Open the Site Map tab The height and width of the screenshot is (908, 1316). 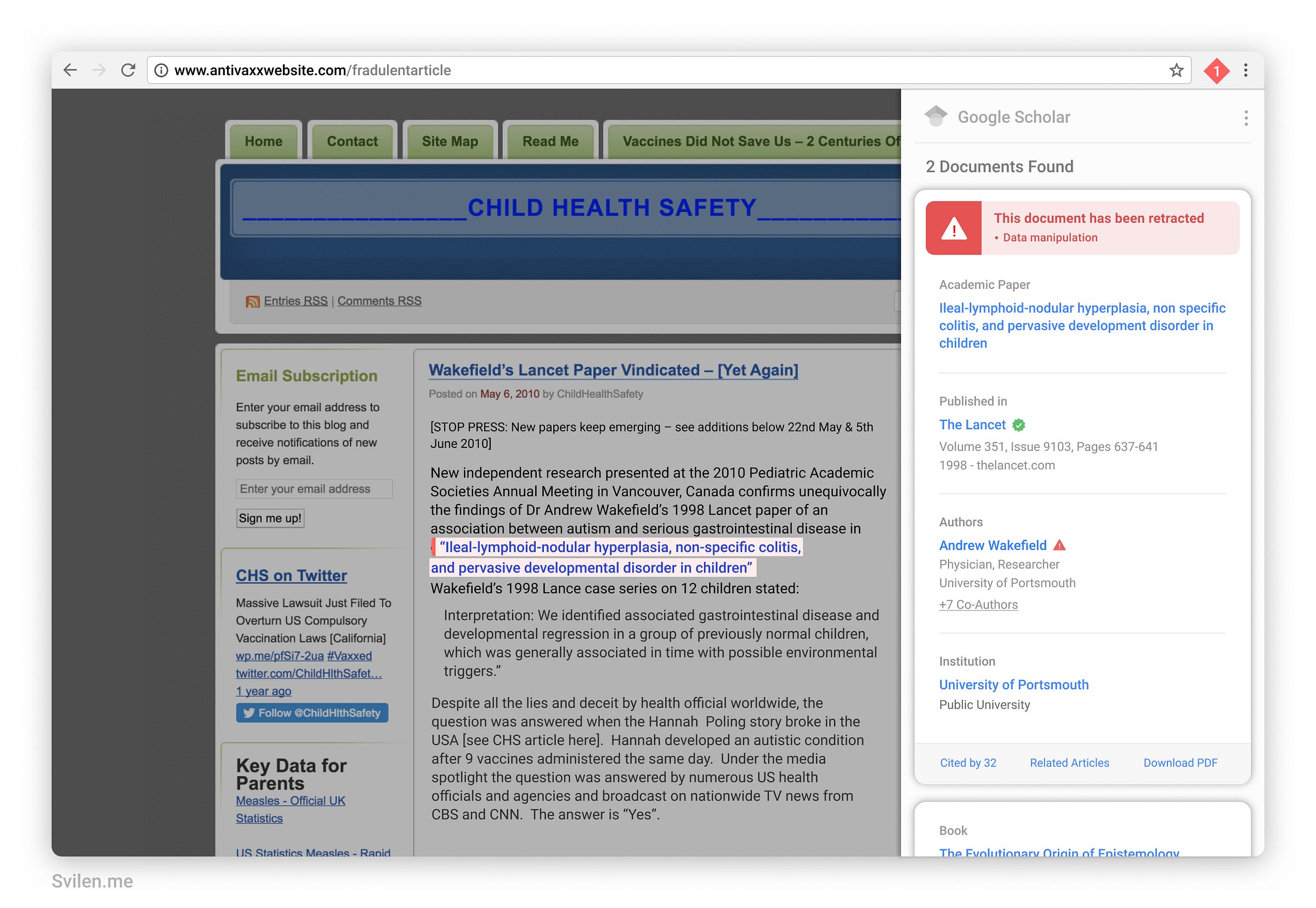click(450, 141)
